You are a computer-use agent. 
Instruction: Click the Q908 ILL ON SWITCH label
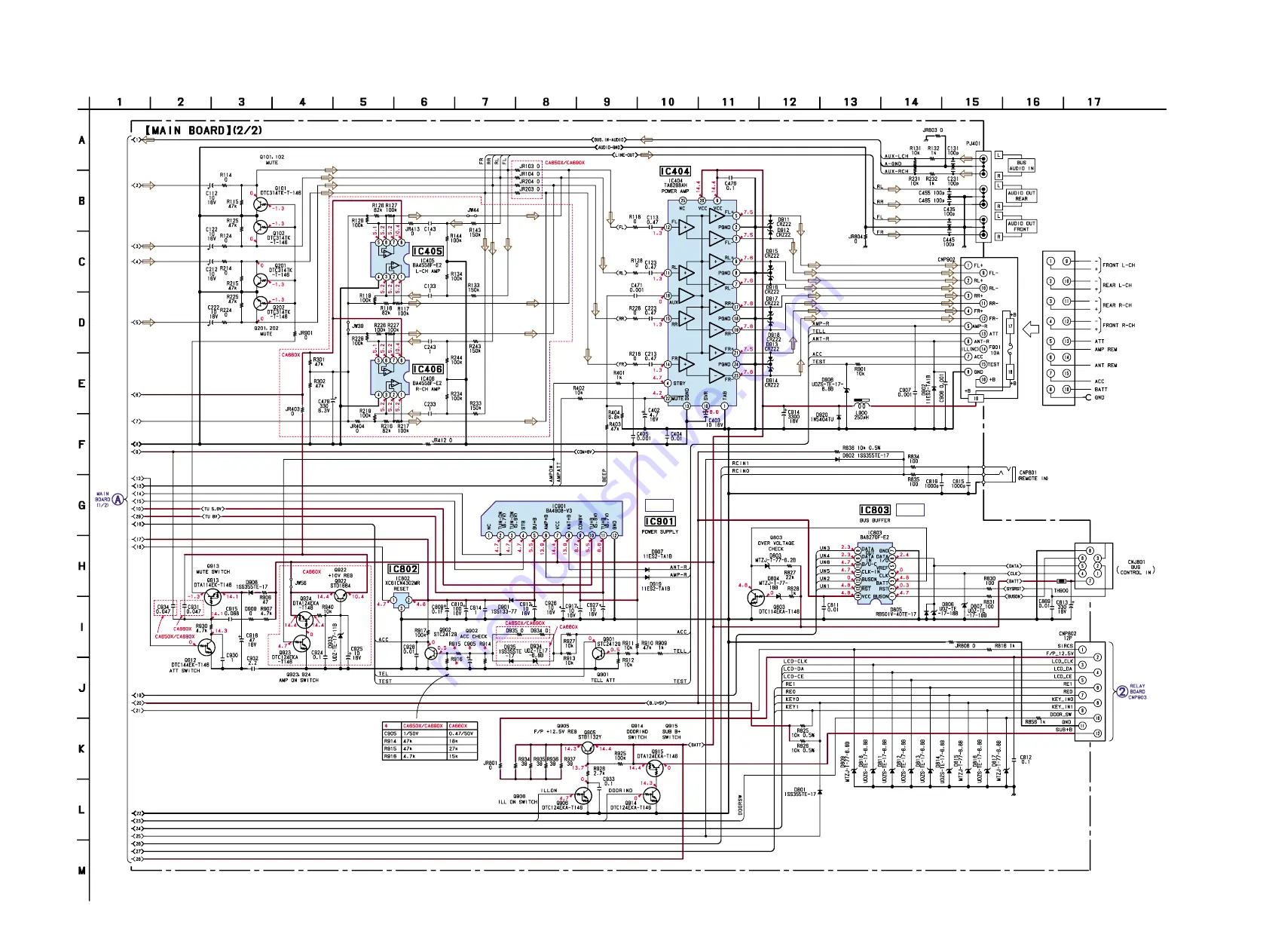pos(518,799)
